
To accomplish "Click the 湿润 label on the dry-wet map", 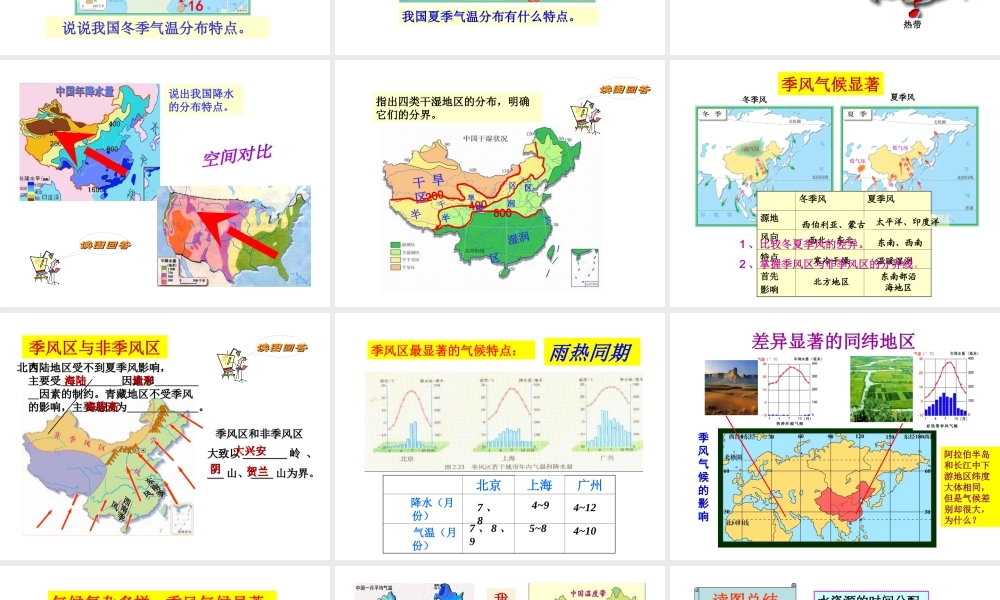I will [x=518, y=238].
